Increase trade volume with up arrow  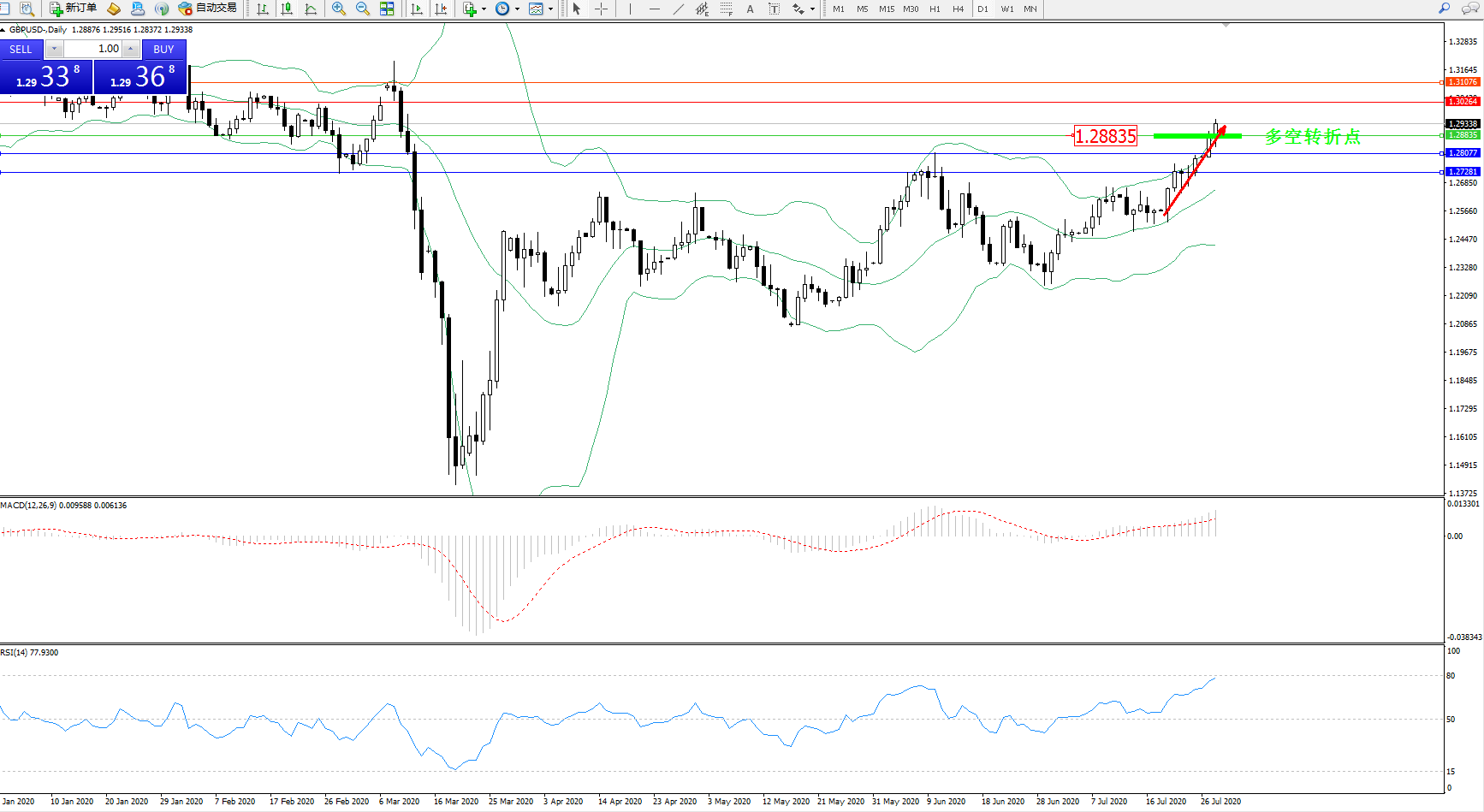pos(130,49)
